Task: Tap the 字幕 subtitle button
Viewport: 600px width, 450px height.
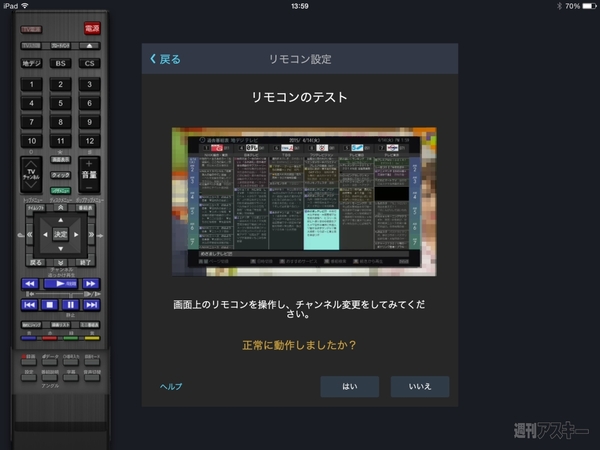Action: point(71,377)
